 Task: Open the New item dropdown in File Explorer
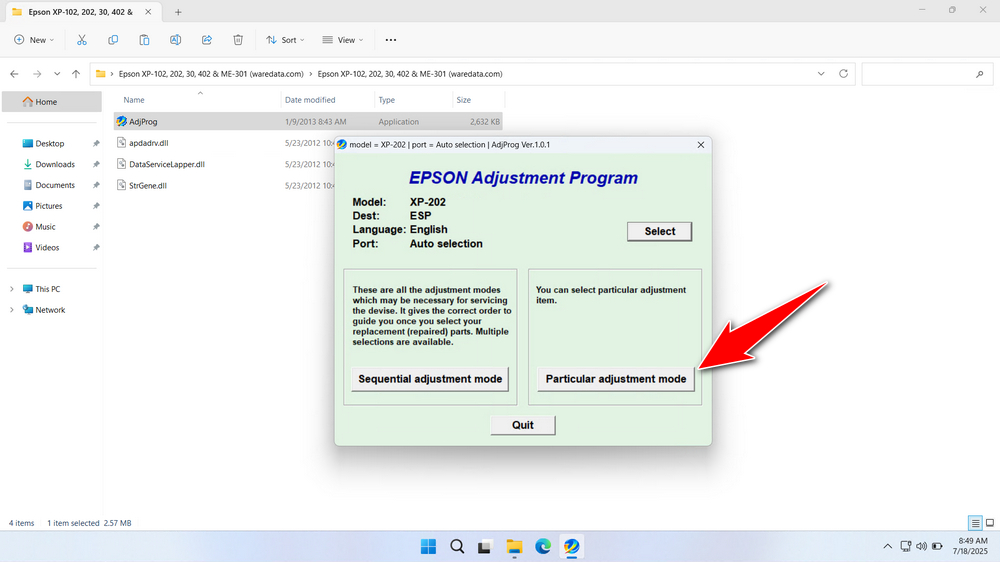(x=34, y=40)
